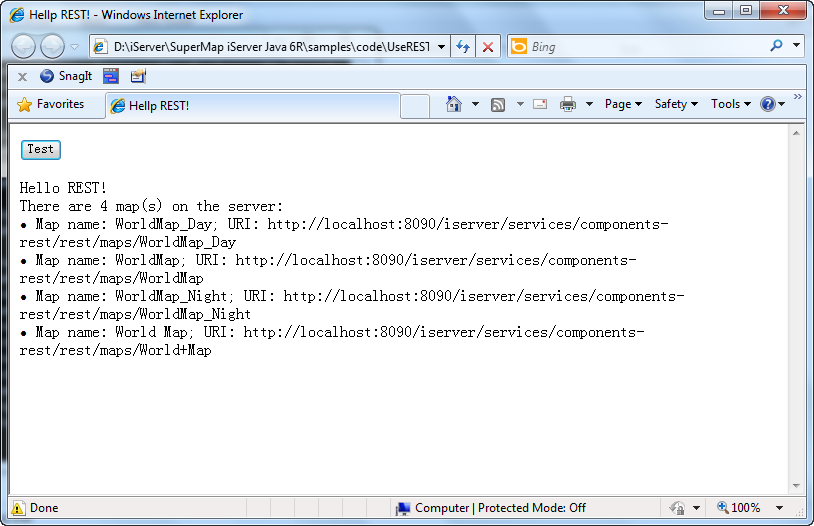
Task: Click the Refresh page icon
Action: 463,47
